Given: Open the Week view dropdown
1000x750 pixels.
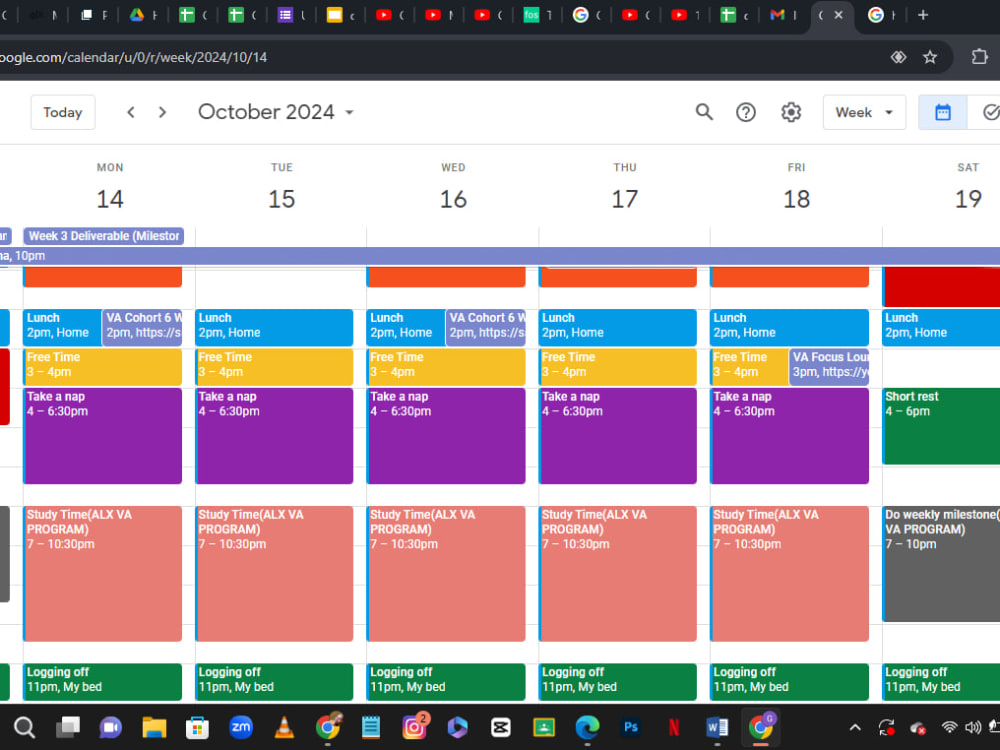Looking at the screenshot, I should point(864,112).
